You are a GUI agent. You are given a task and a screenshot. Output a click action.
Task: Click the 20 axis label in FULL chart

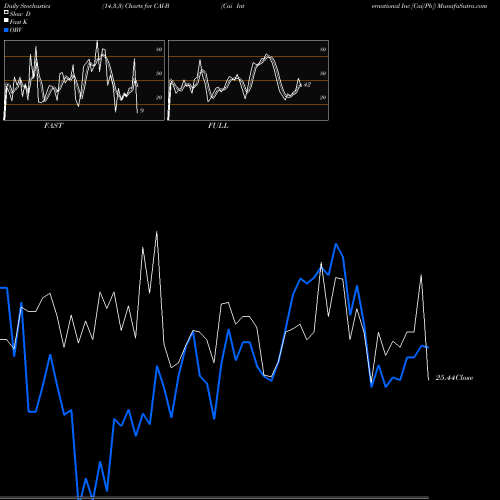point(323,97)
